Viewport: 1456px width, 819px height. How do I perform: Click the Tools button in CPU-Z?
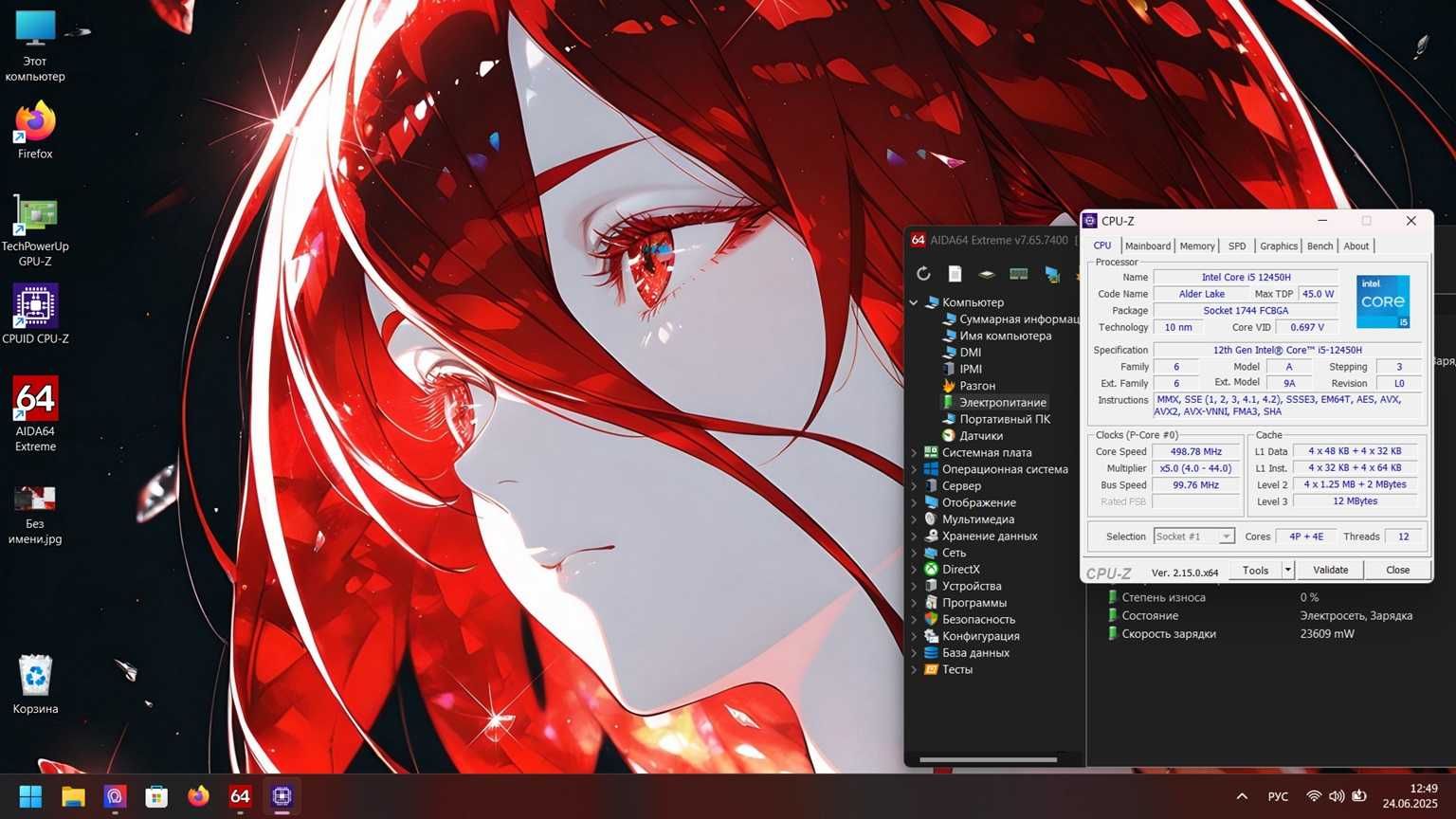[x=1255, y=570]
